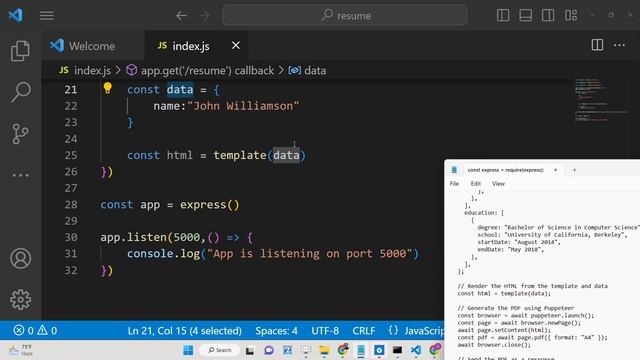Screen dimensions: 640x360
Task: Click the port 5000 in app.listen
Action: pyautogui.click(x=187, y=237)
